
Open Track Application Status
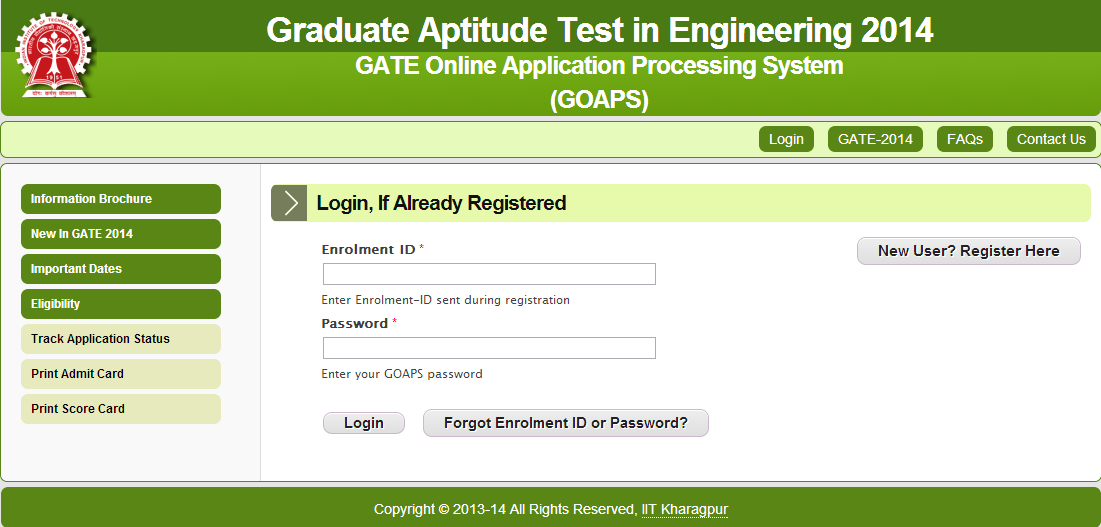pos(120,339)
